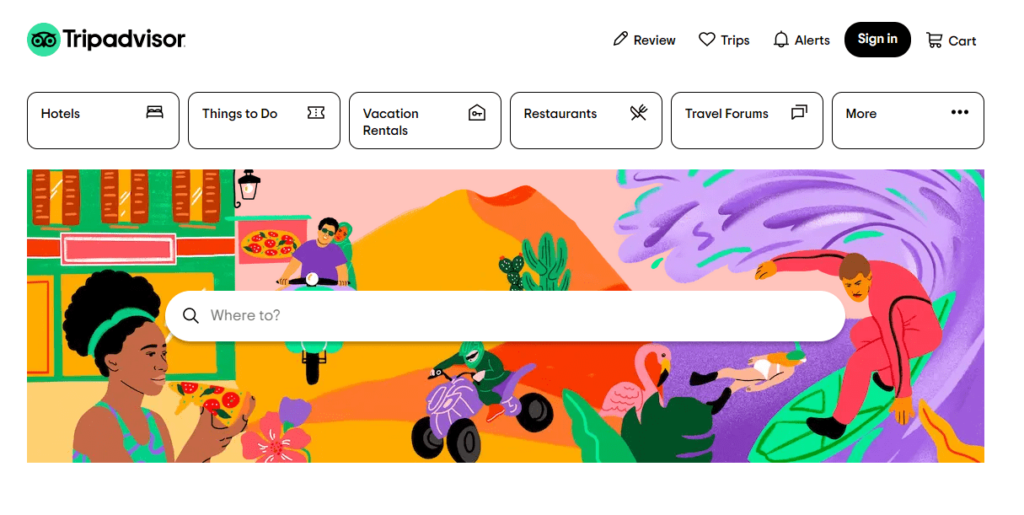
Task: Open the Review link text
Action: tap(654, 40)
